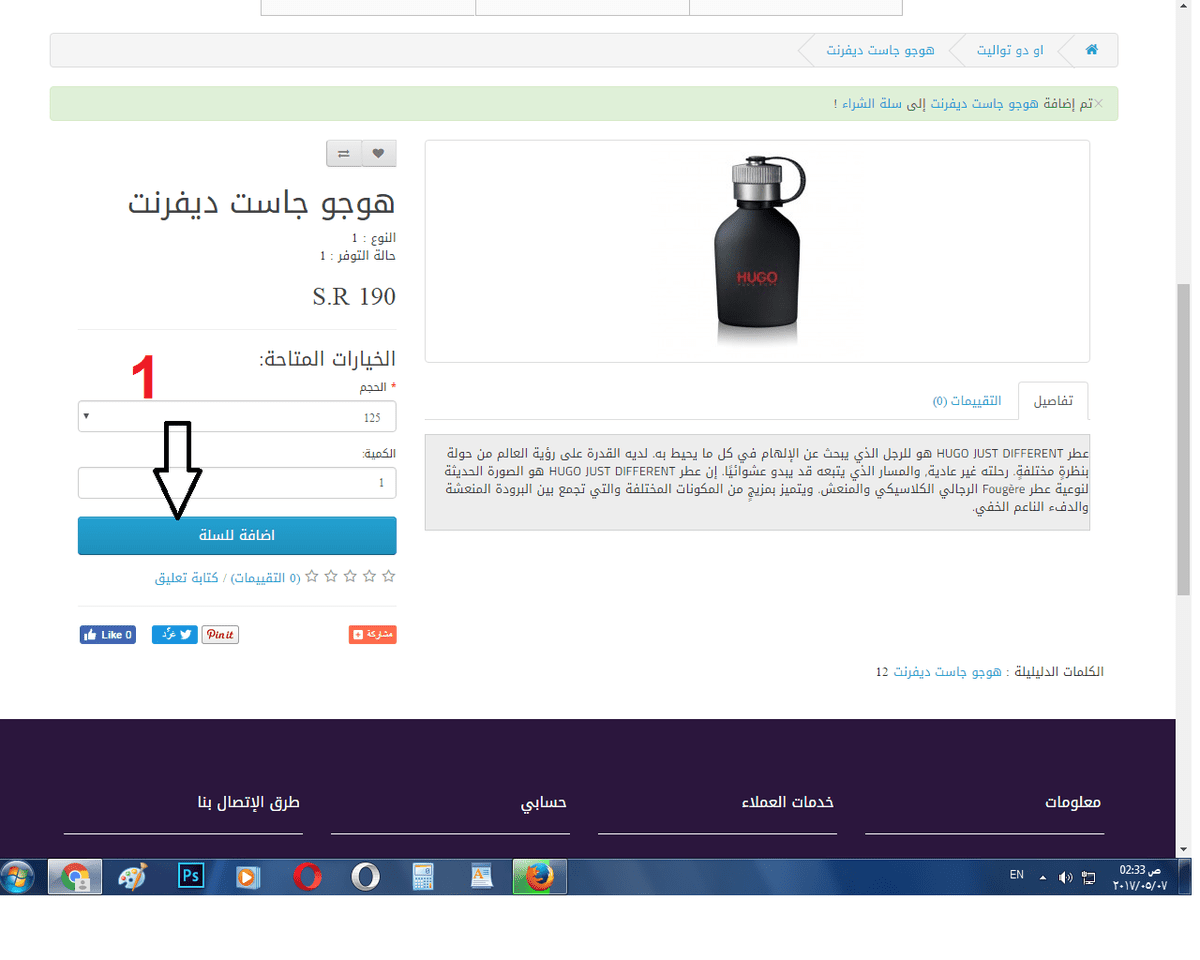Click the Facebook Like button

107,635
